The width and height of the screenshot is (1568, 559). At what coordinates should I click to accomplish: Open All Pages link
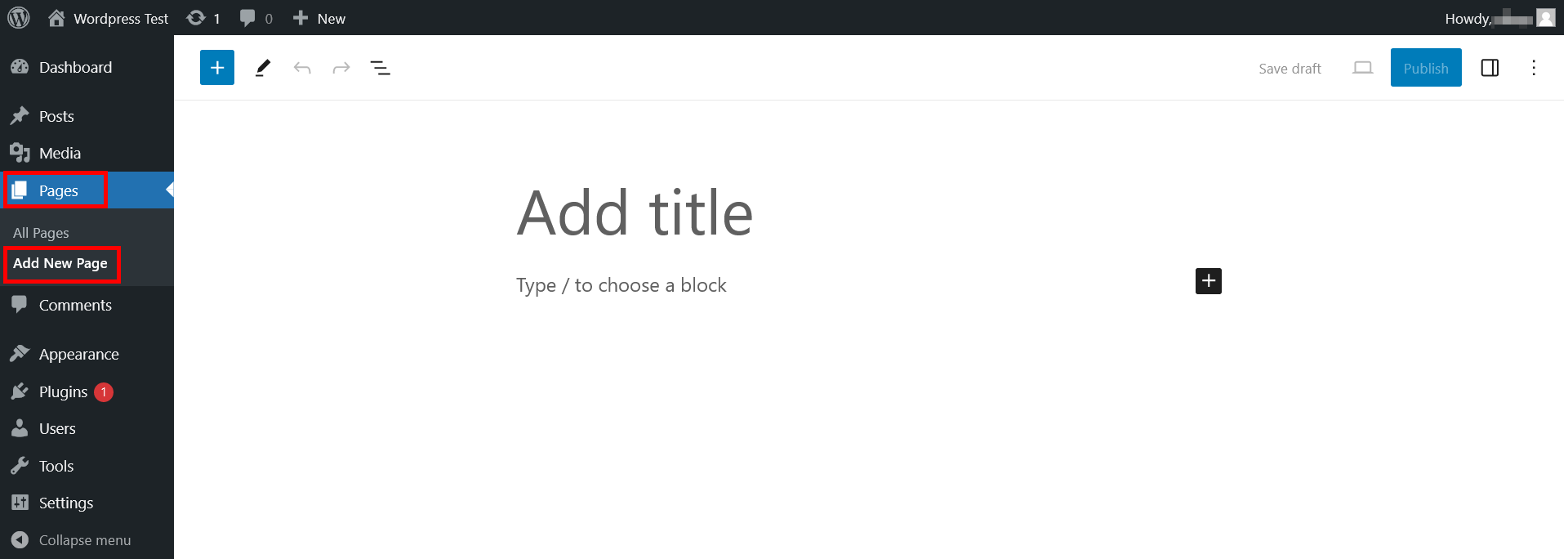tap(41, 233)
